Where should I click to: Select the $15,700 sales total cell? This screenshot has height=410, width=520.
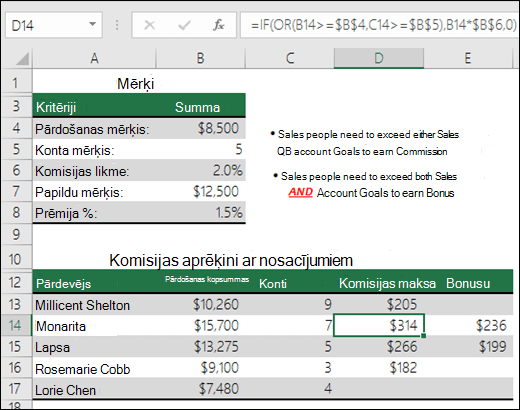200,326
